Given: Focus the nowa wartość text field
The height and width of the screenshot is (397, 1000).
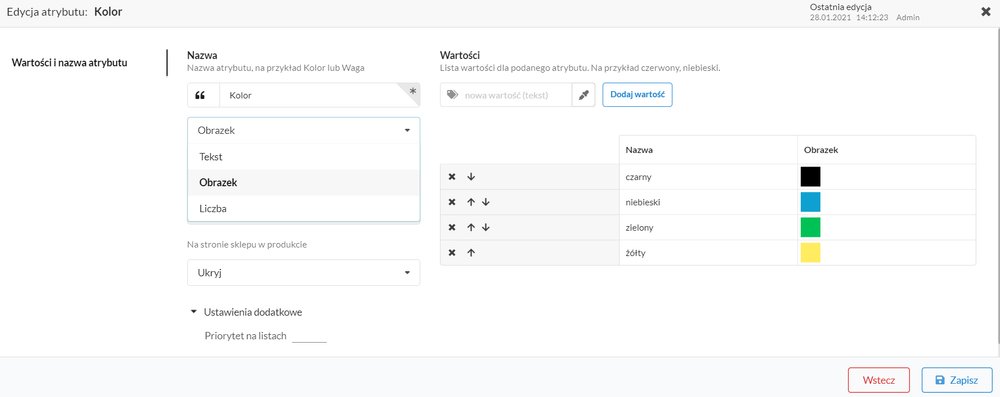Looking at the screenshot, I should click(506, 94).
